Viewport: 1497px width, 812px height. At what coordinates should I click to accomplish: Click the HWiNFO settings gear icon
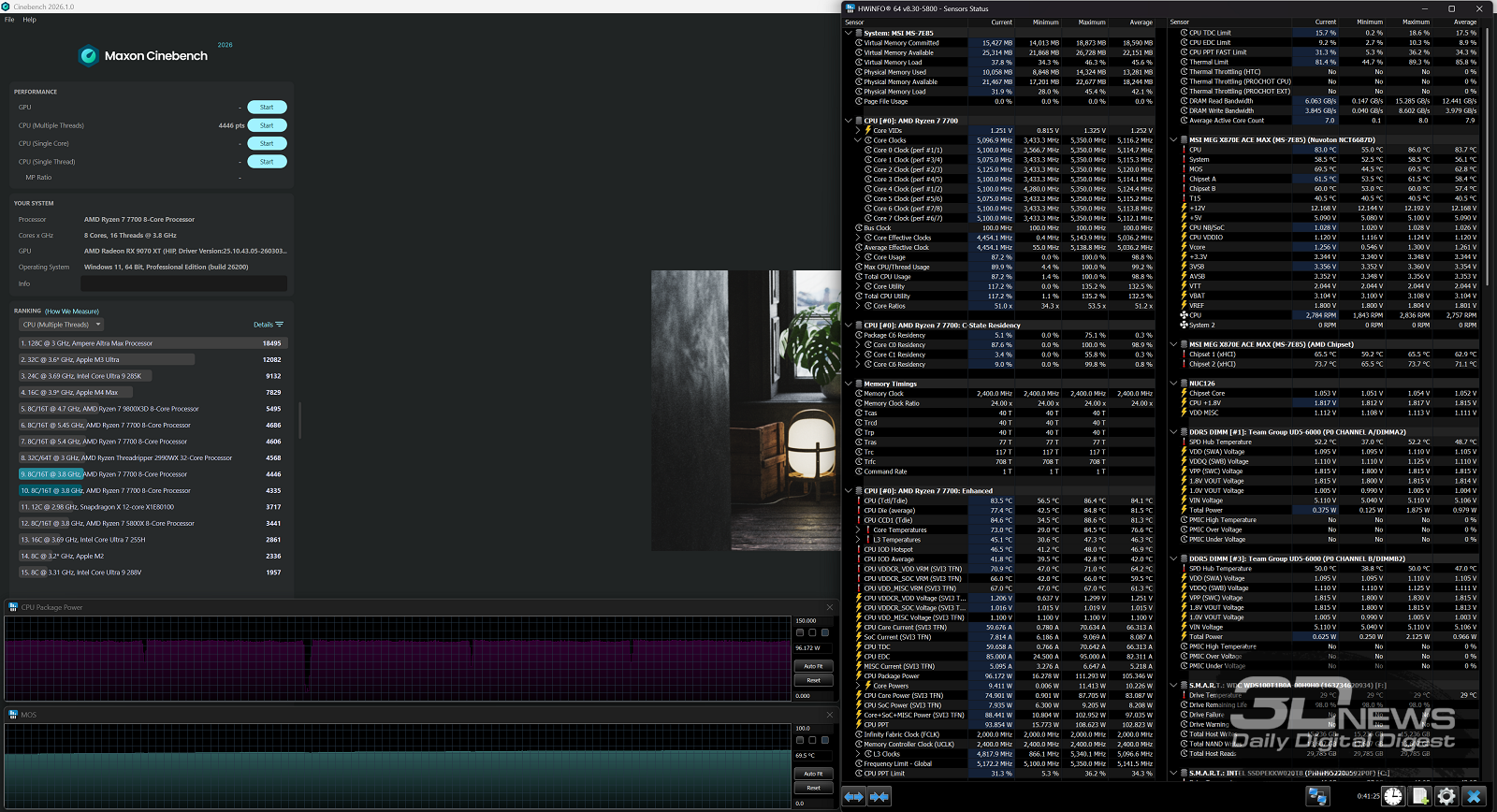tap(1446, 796)
